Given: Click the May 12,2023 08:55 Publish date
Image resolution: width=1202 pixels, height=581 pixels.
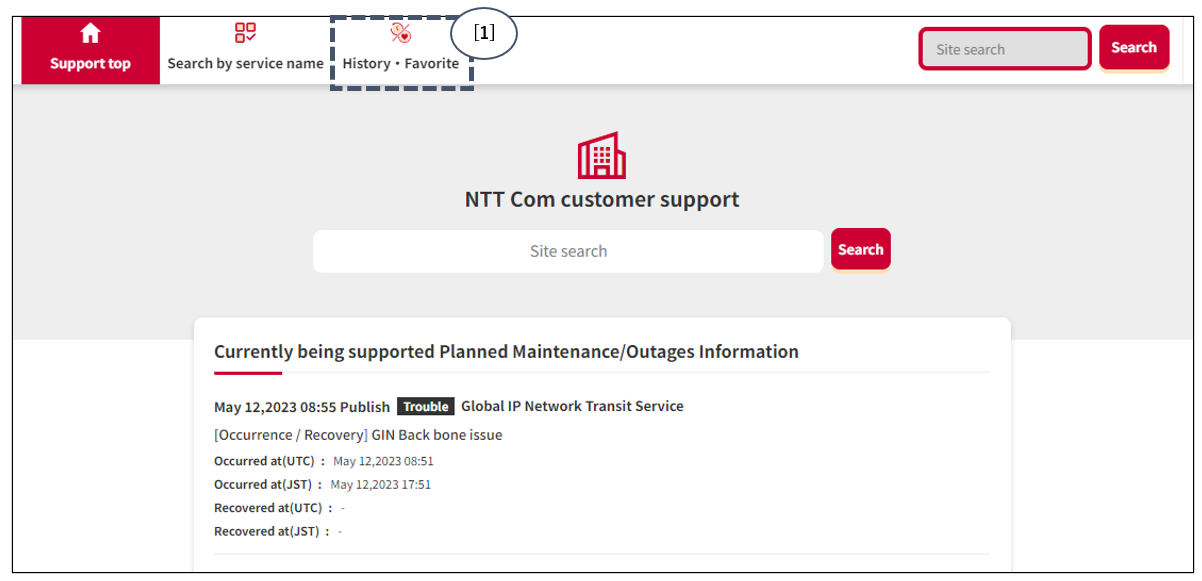Looking at the screenshot, I should tap(302, 407).
